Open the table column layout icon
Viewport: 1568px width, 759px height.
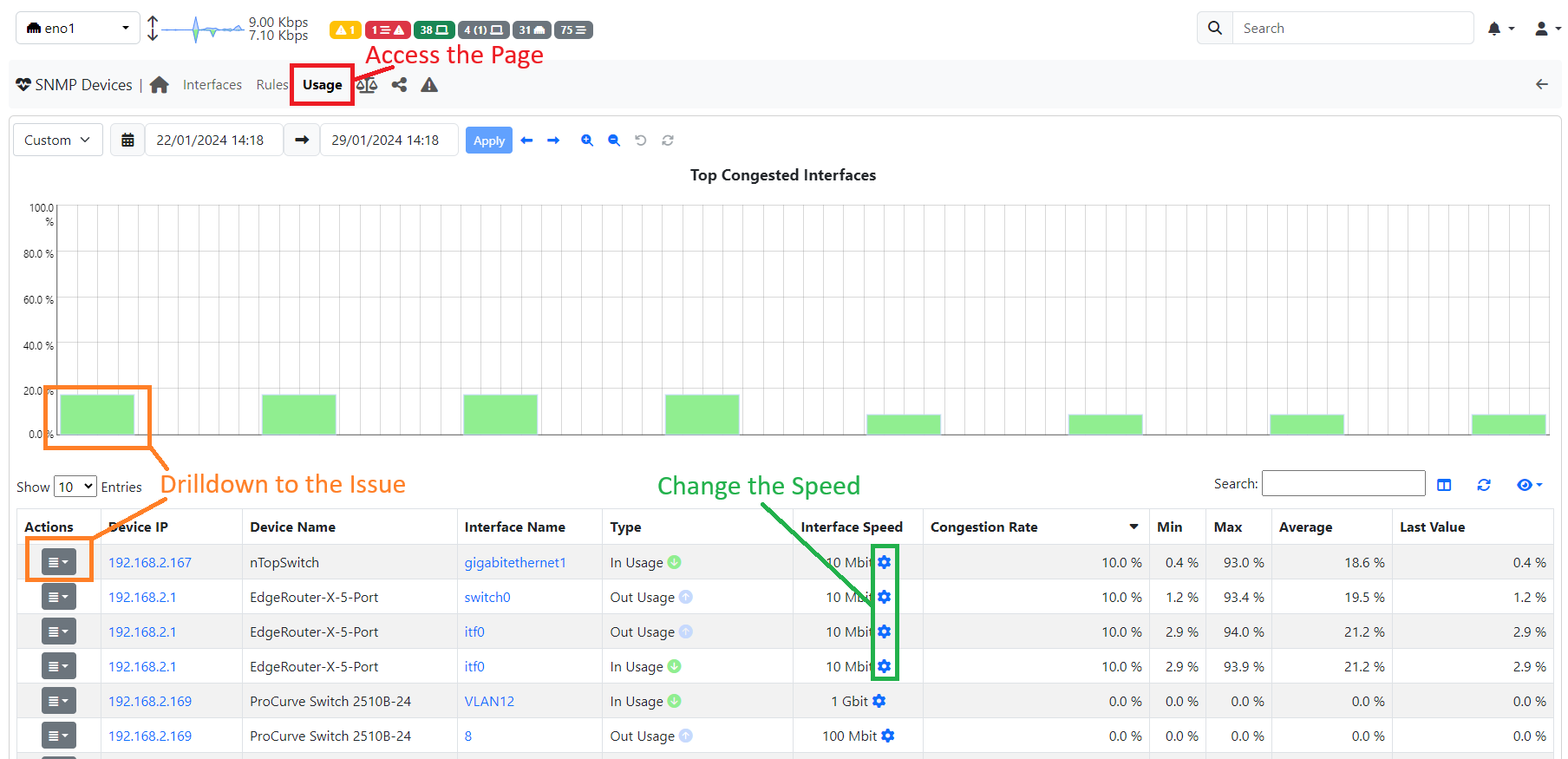pyautogui.click(x=1444, y=485)
